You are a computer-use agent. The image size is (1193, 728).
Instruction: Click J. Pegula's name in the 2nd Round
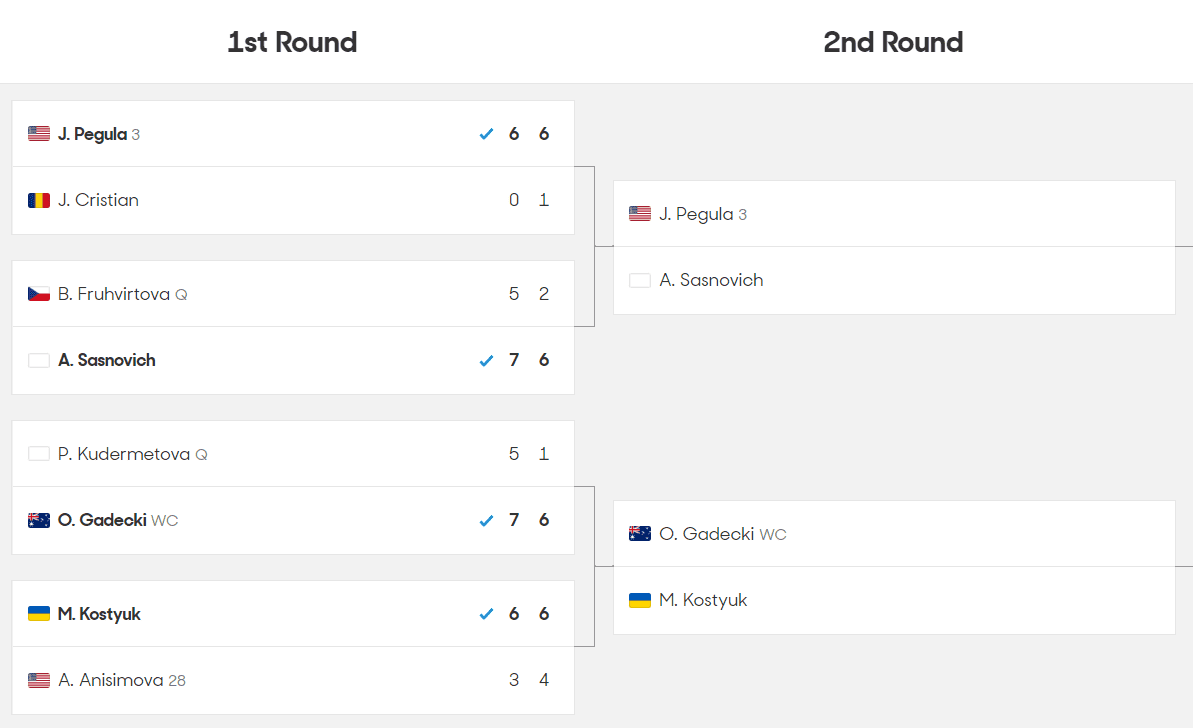click(x=696, y=214)
